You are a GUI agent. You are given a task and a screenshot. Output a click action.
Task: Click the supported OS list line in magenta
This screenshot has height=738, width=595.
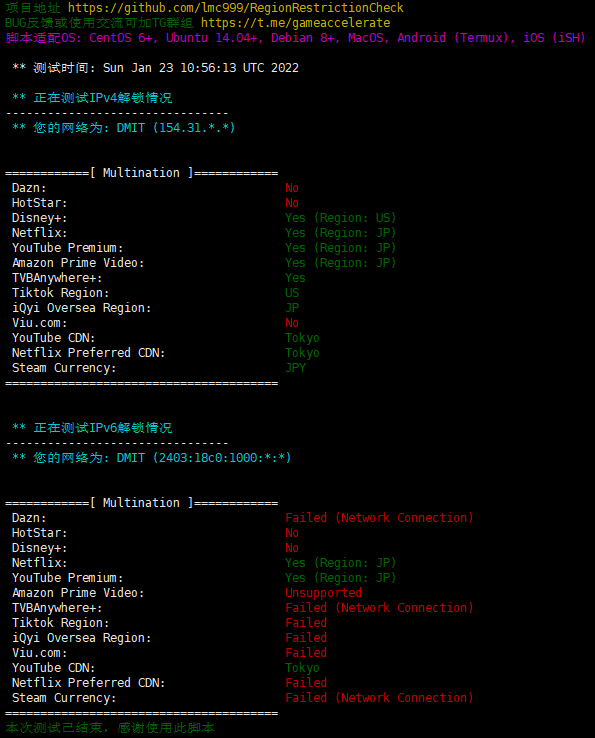(295, 38)
